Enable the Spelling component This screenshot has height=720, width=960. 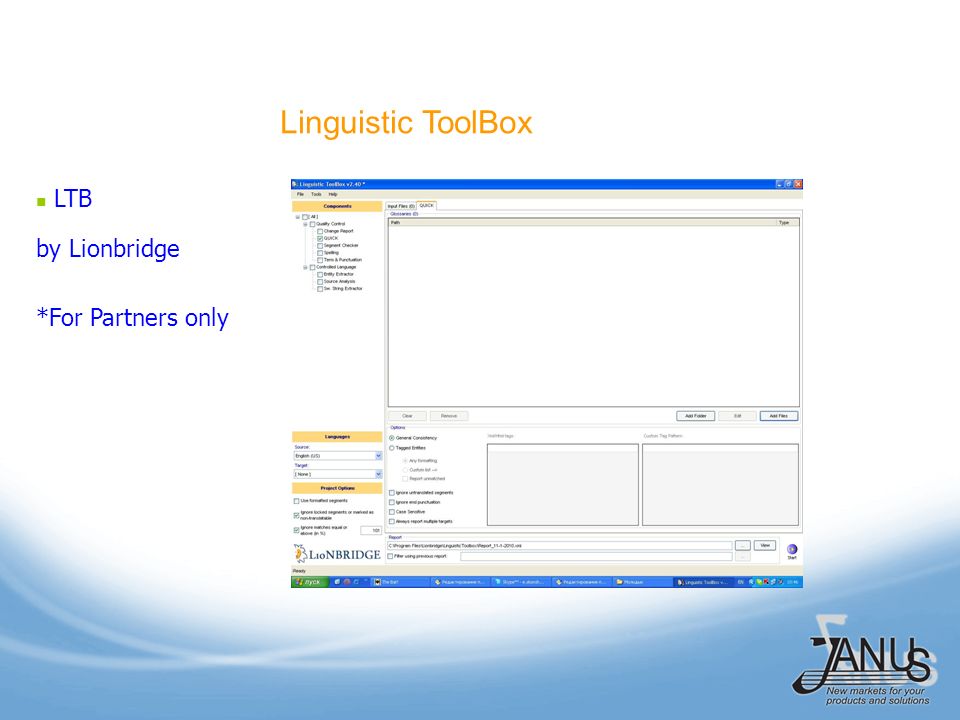pos(320,253)
